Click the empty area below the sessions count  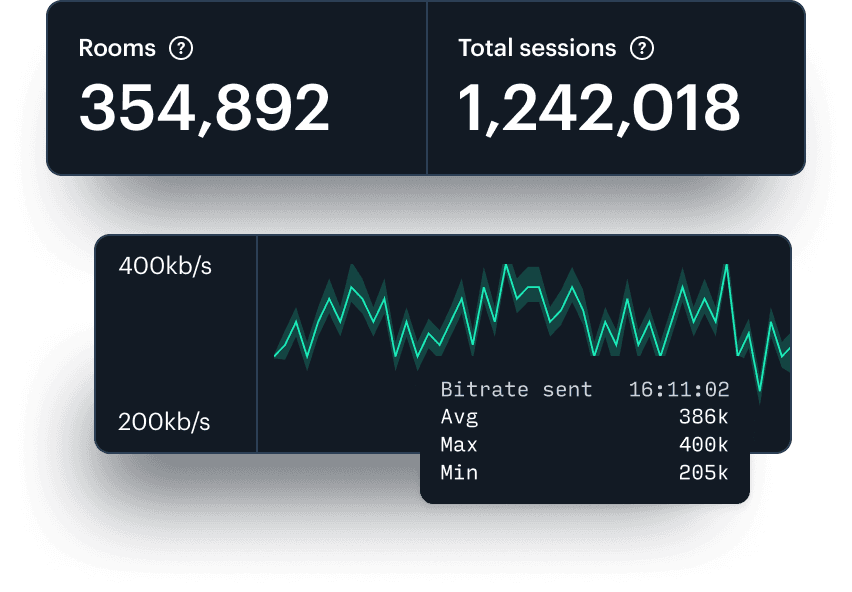click(615, 156)
